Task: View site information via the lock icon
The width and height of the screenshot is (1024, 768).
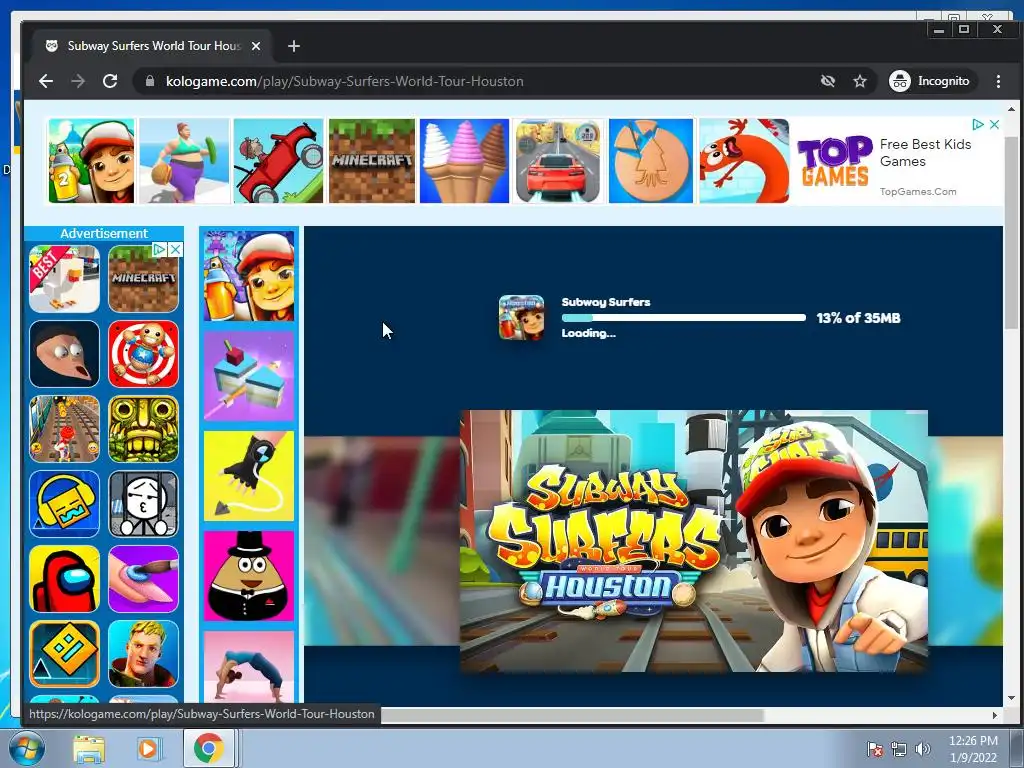Action: click(150, 81)
